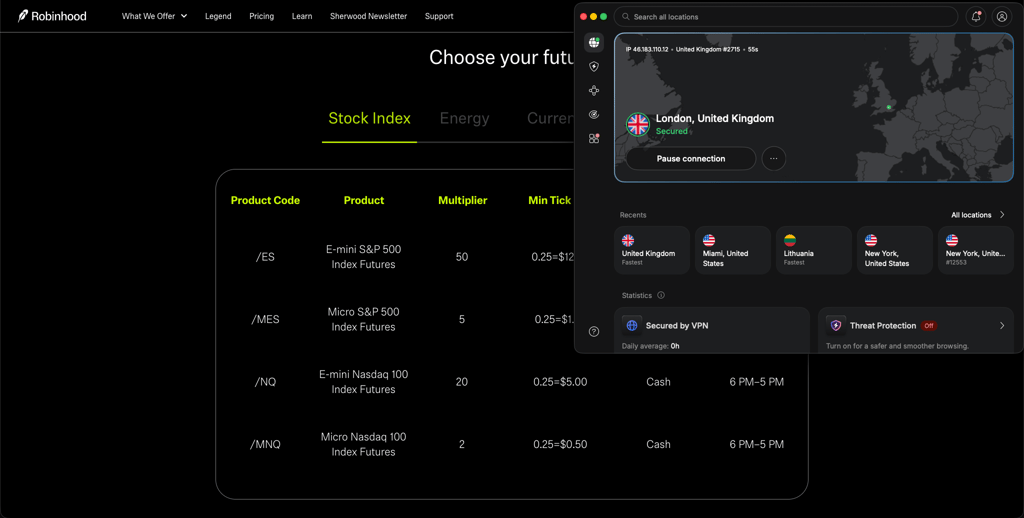Open the Threat Protection shield sidebar icon
Screen dimensions: 1024x518
(x=594, y=67)
